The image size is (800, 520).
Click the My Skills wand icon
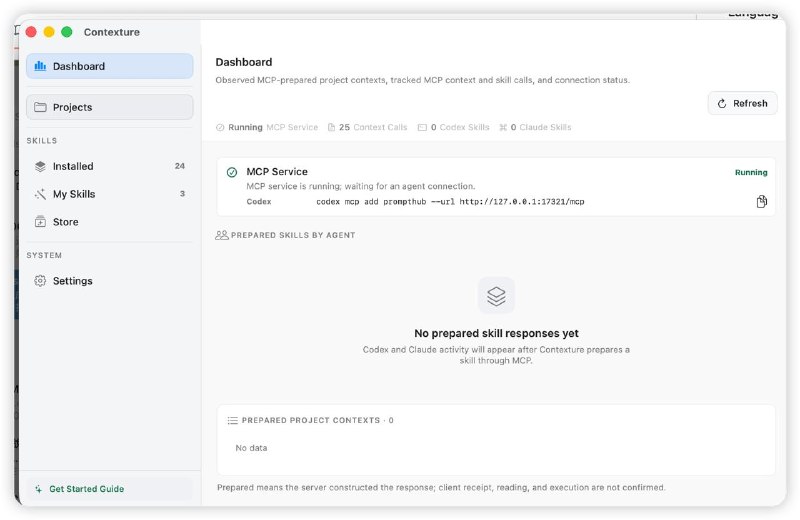click(40, 194)
